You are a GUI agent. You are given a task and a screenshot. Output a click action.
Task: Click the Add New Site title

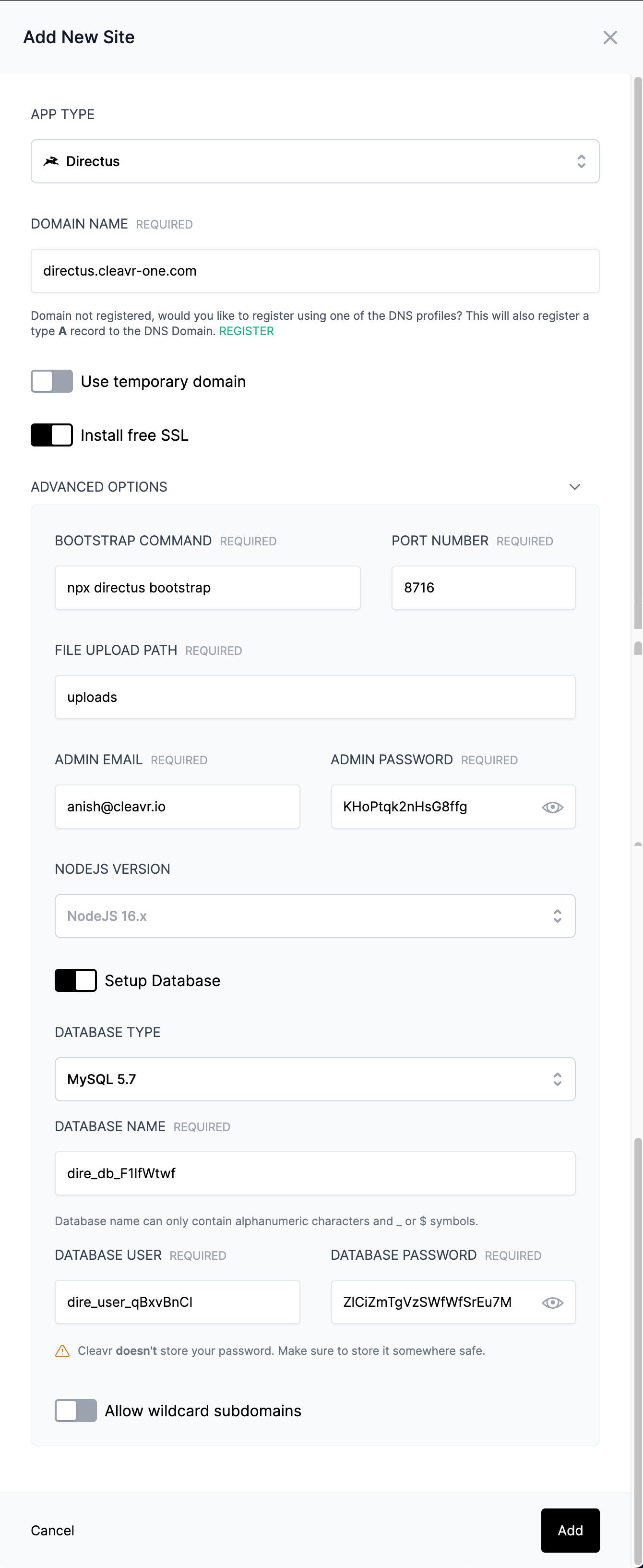[79, 37]
